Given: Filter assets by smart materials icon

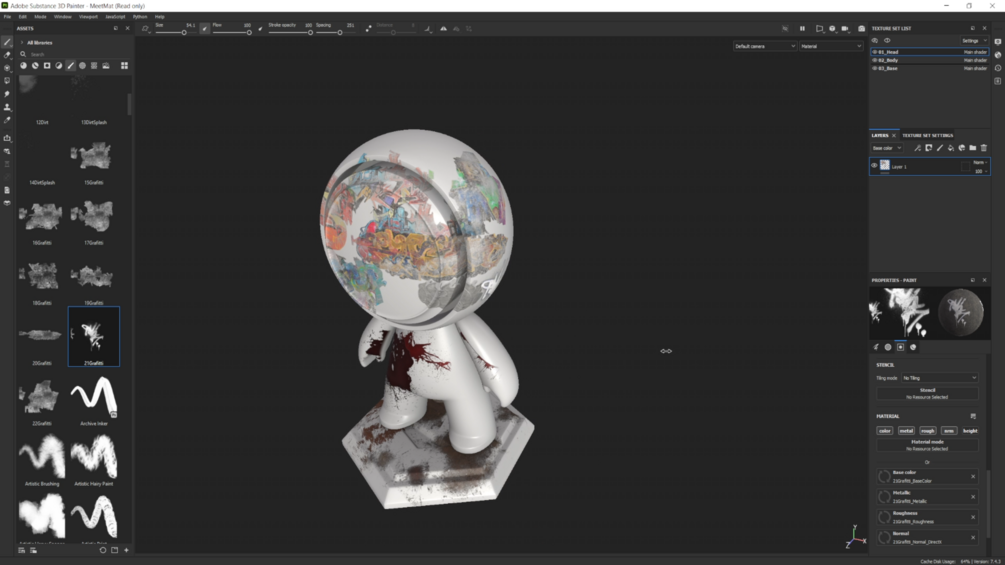Looking at the screenshot, I should tap(35, 65).
